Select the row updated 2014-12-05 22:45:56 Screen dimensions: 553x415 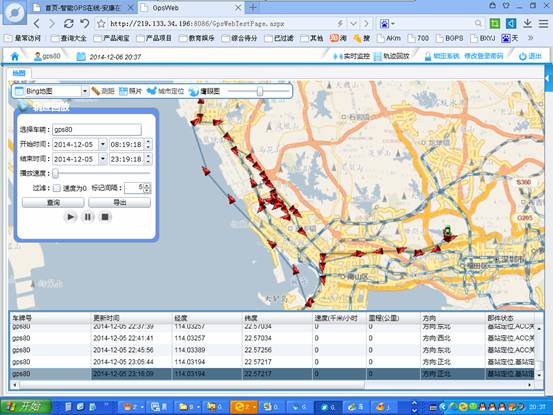pyautogui.click(x=273, y=350)
